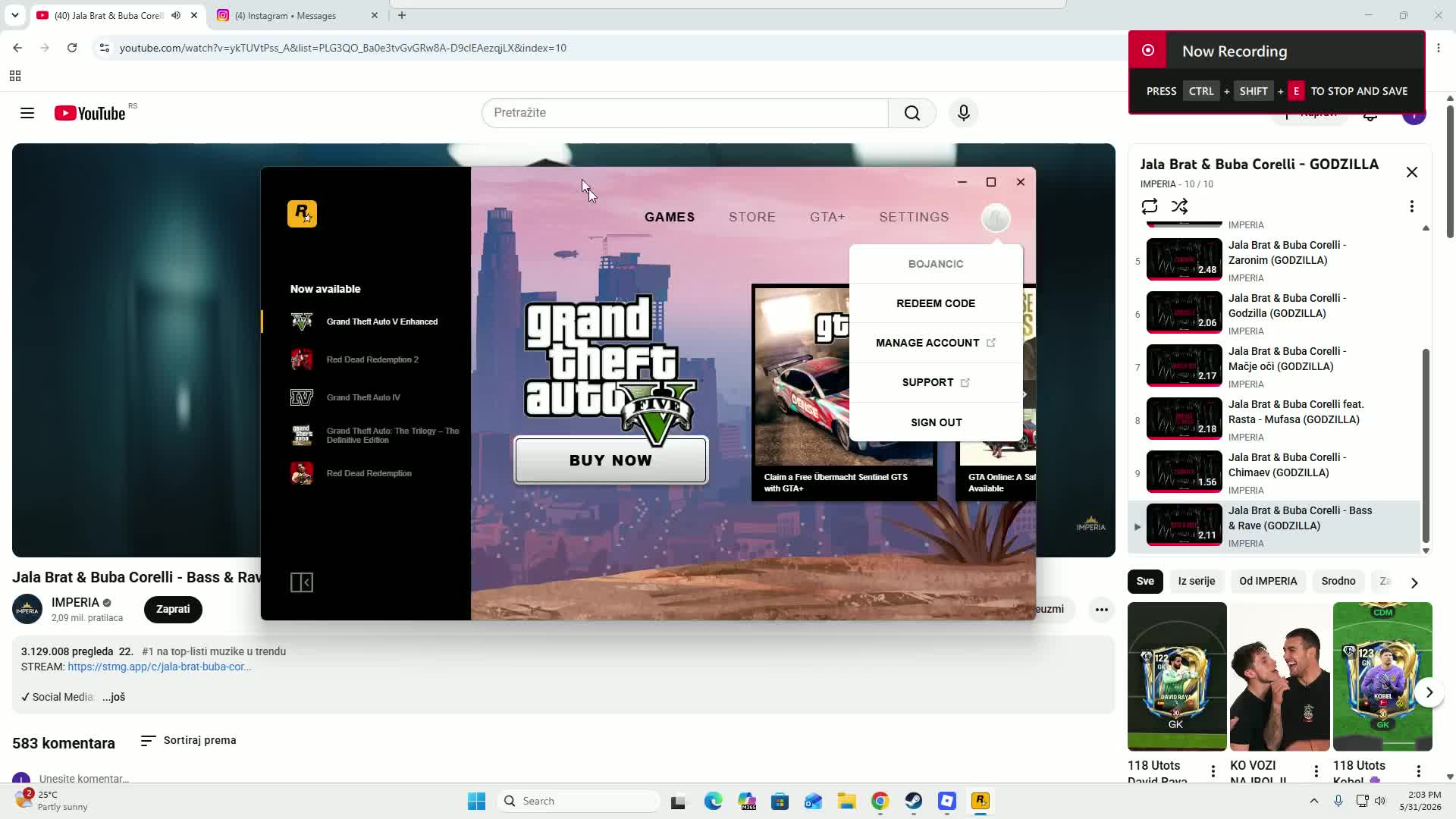This screenshot has width=1456, height=819.
Task: Show hidden system tray icons
Action: pos(1314,801)
